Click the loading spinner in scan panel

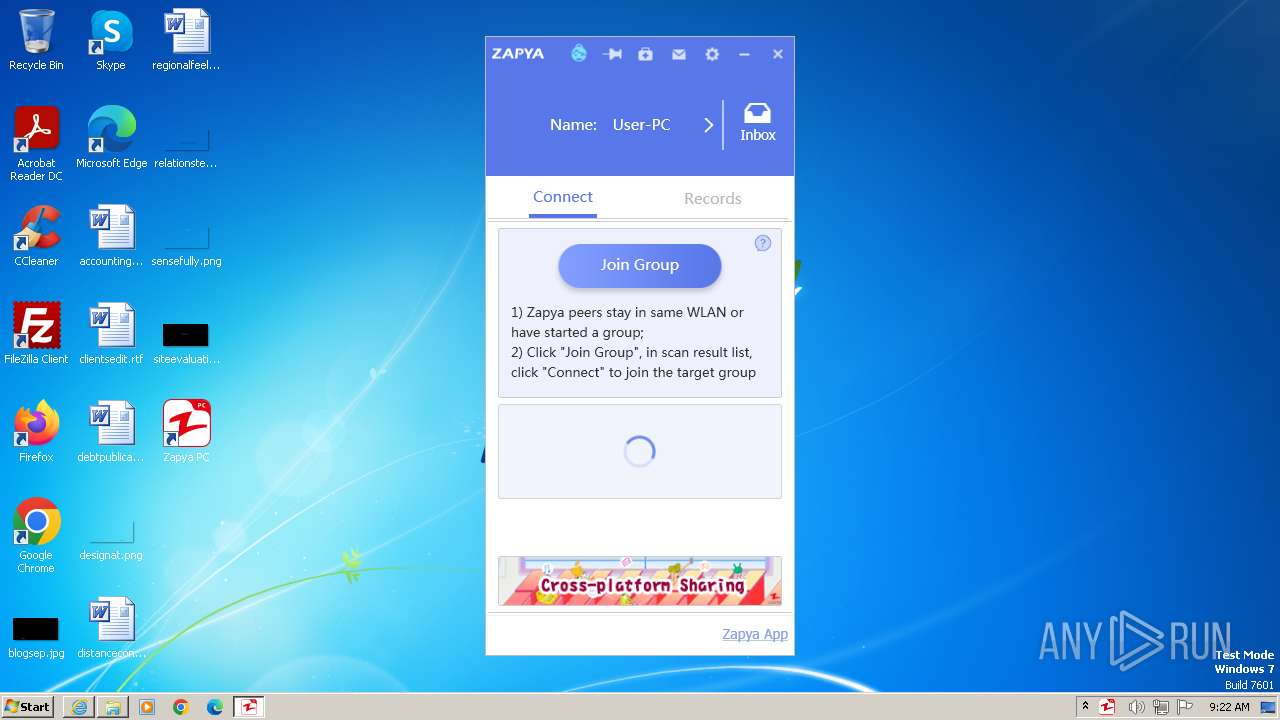(640, 452)
